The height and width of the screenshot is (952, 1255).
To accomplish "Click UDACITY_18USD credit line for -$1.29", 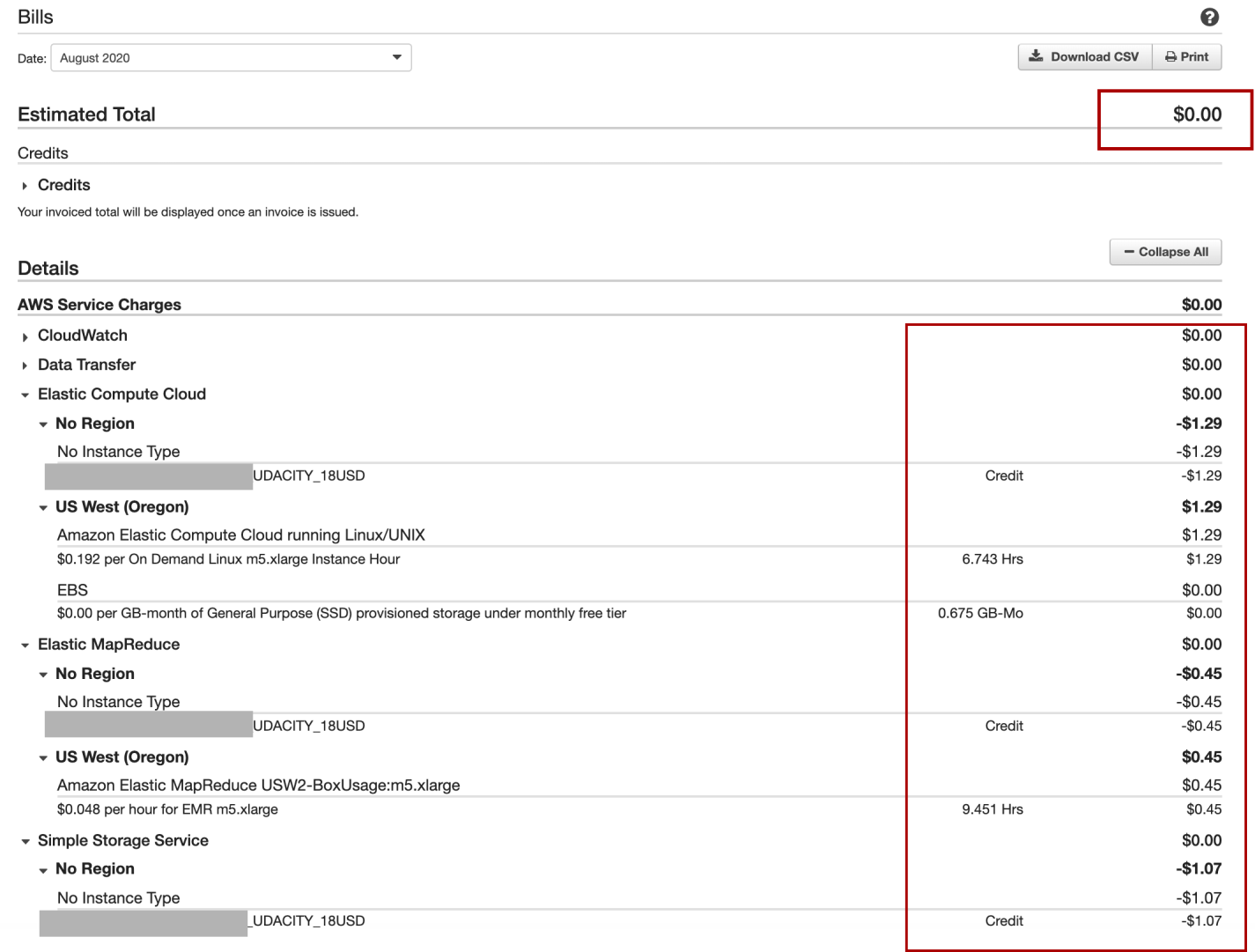I will point(308,476).
